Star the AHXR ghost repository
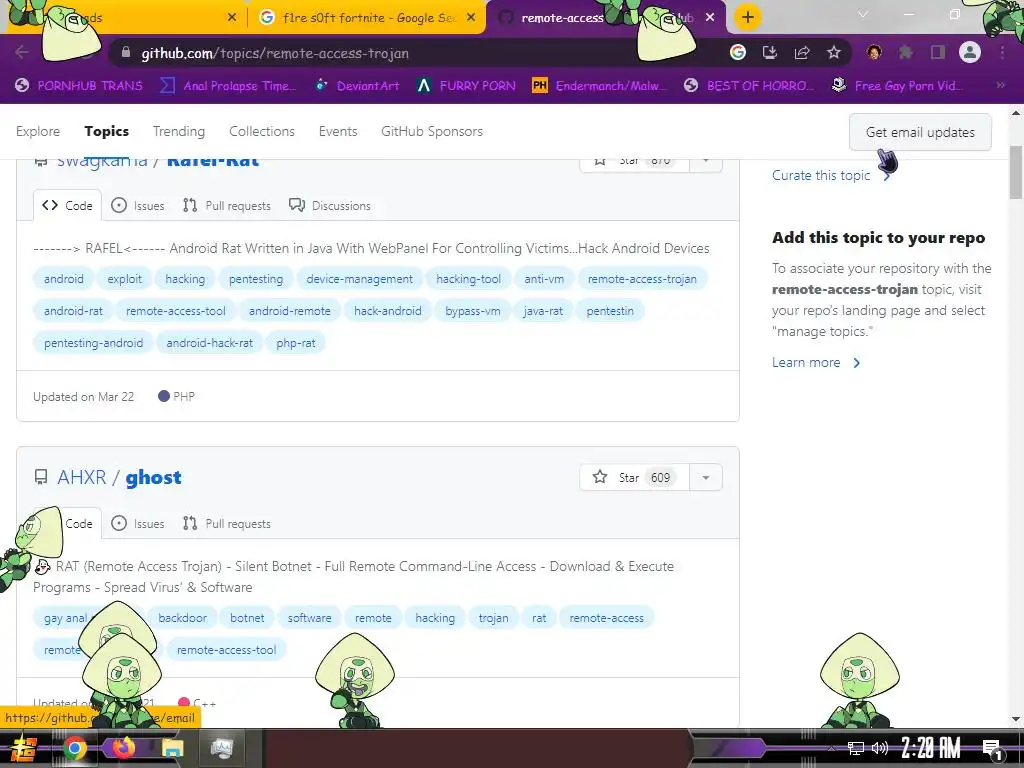The image size is (1024, 768). click(633, 477)
